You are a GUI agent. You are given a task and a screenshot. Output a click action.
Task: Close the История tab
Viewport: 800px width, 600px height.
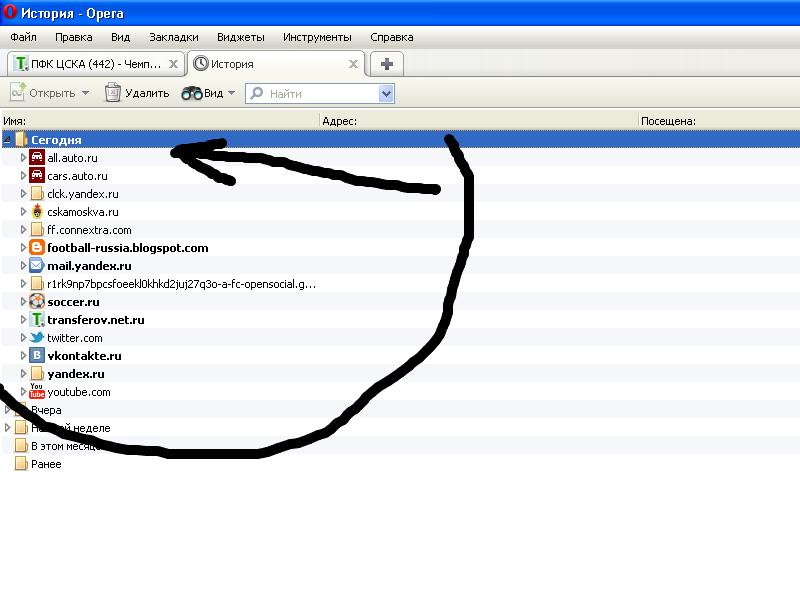(353, 64)
